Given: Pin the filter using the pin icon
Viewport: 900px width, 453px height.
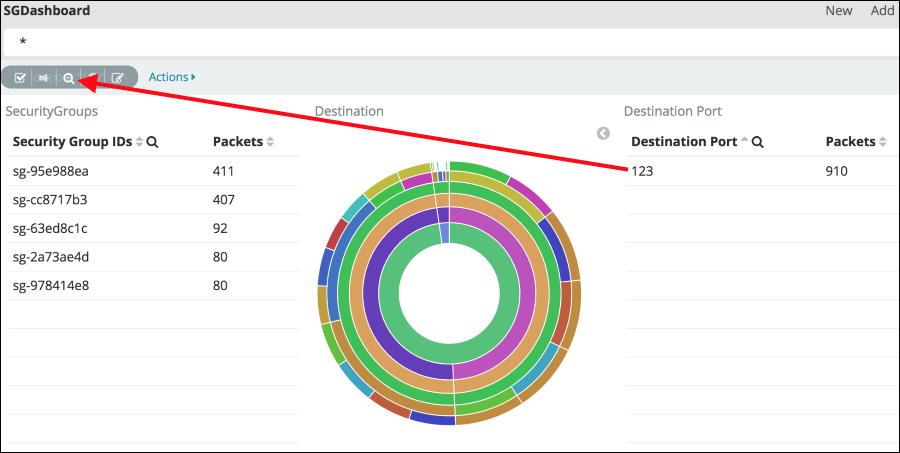Looking at the screenshot, I should [x=43, y=78].
